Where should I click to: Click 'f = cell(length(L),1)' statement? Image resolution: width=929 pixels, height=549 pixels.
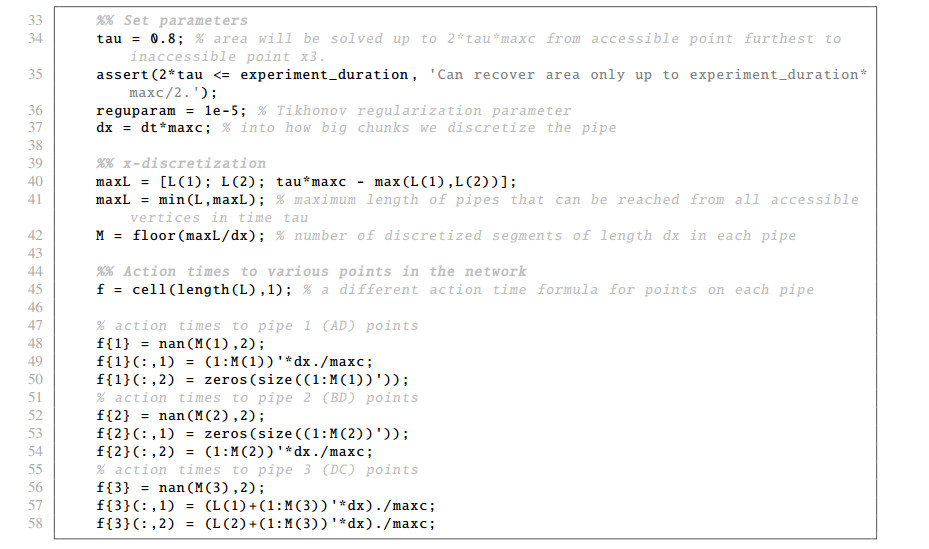(189, 290)
